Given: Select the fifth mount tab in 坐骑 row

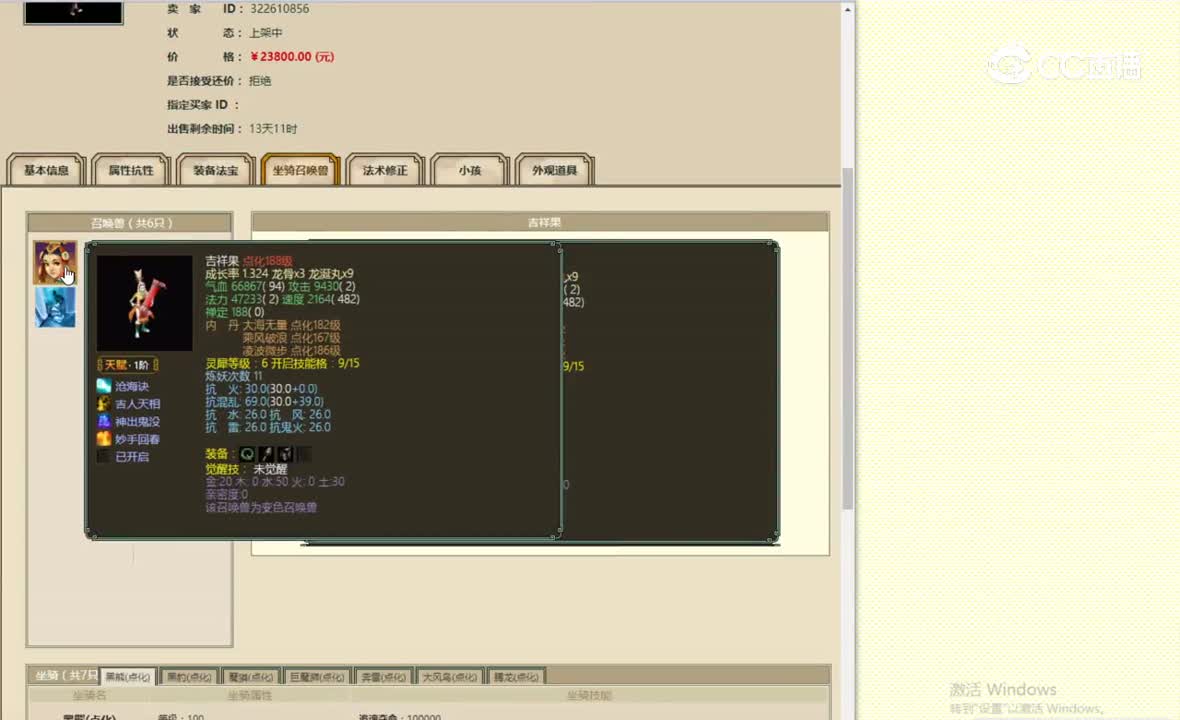Looking at the screenshot, I should (x=383, y=676).
